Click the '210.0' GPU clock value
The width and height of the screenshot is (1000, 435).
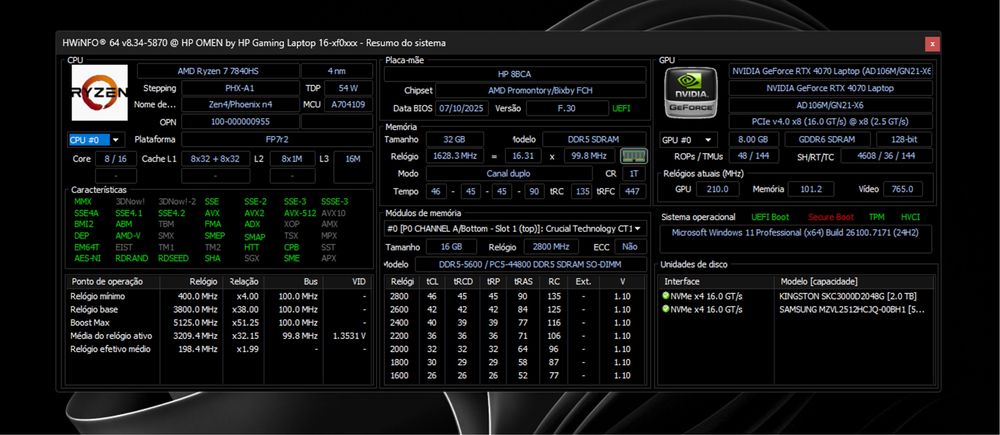tap(717, 189)
